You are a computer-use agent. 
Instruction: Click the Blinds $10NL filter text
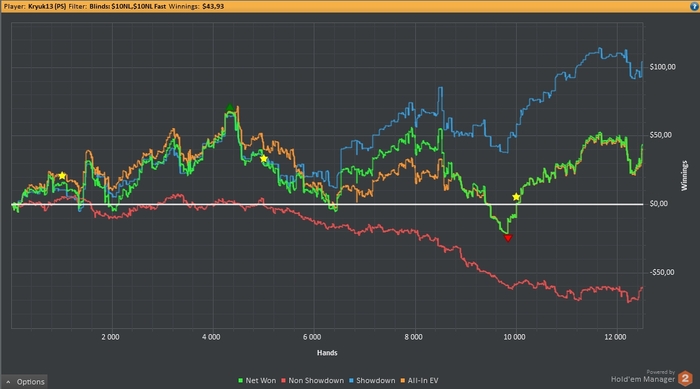click(128, 6)
